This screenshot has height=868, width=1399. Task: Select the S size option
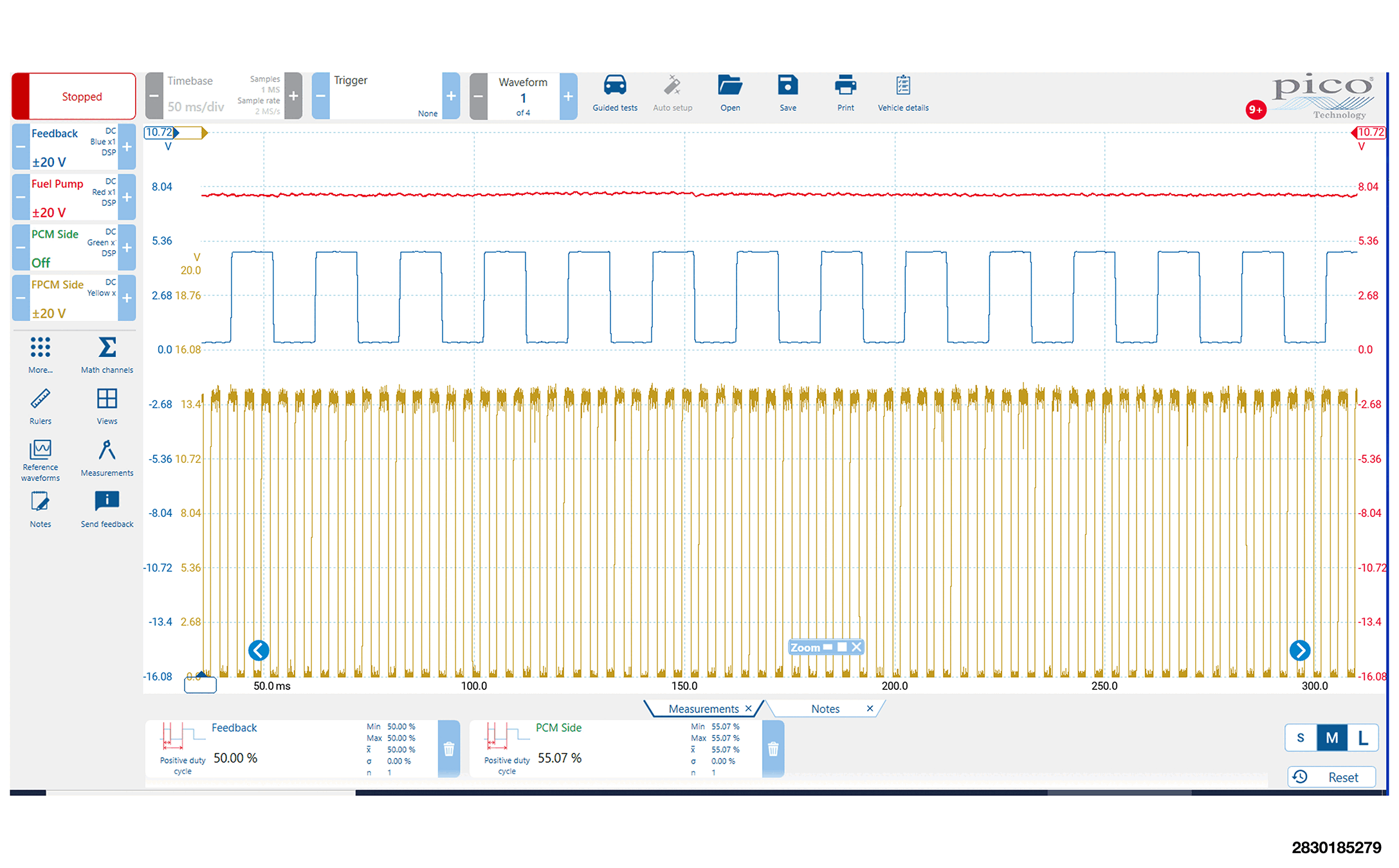tap(1300, 737)
